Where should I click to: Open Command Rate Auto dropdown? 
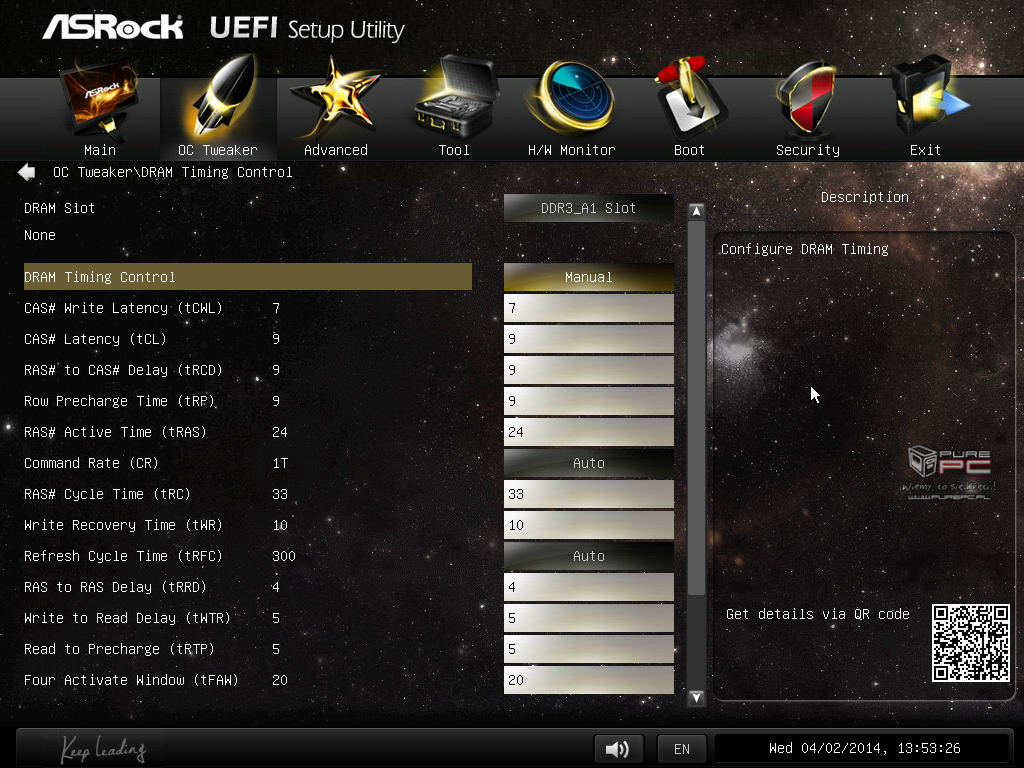(588, 463)
